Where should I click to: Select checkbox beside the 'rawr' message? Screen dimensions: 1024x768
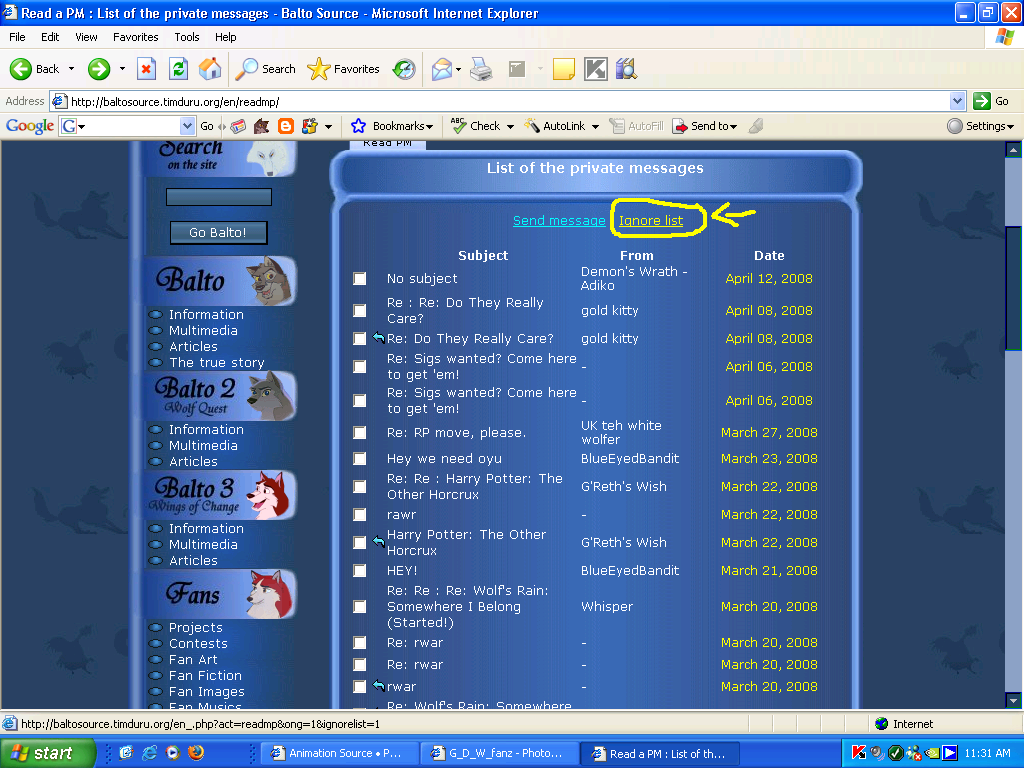(x=360, y=515)
